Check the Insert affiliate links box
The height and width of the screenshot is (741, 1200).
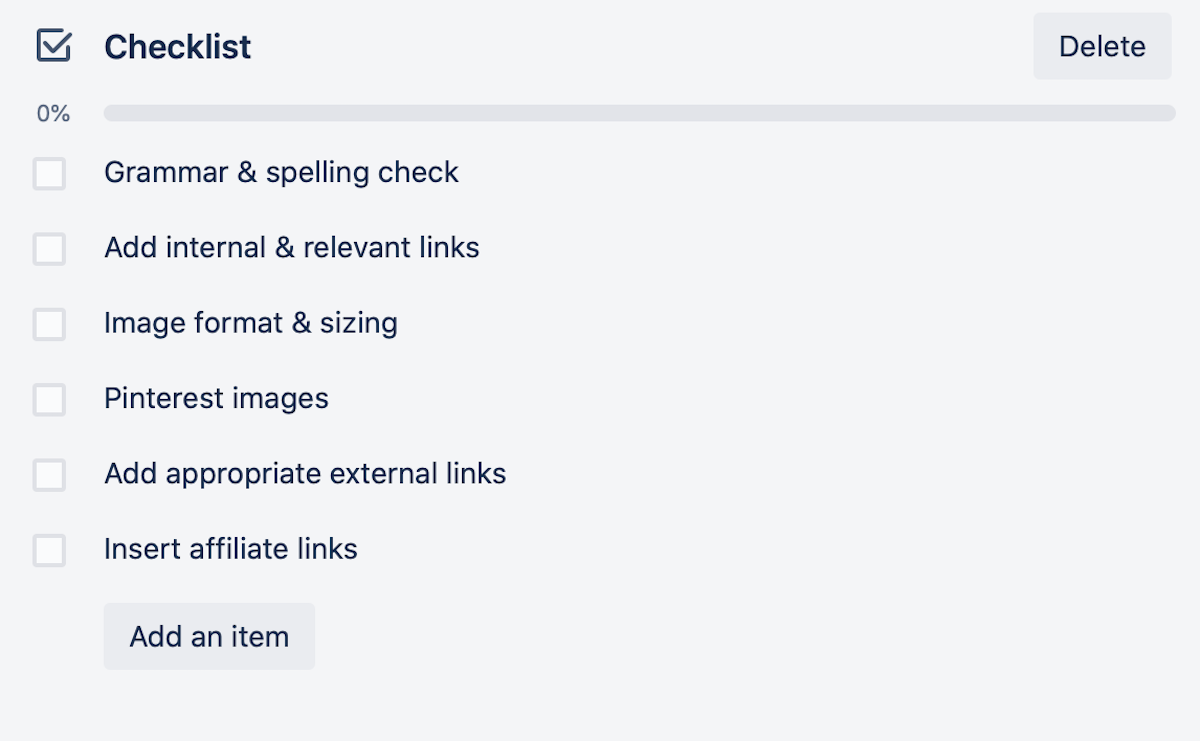(49, 550)
